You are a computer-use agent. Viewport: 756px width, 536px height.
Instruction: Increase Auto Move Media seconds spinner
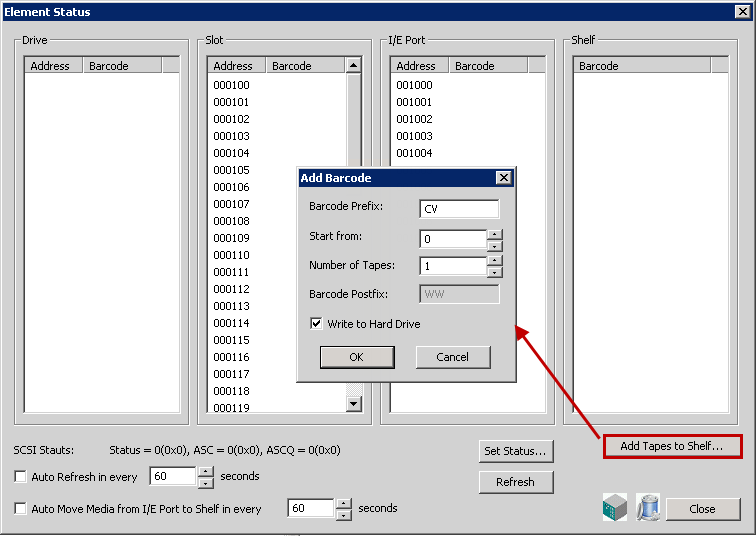(x=343, y=504)
